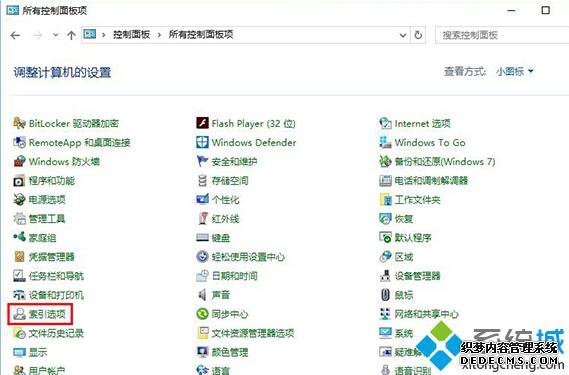
Task: Click the Windows 防火墙 firewall icon
Action: [x=19, y=161]
